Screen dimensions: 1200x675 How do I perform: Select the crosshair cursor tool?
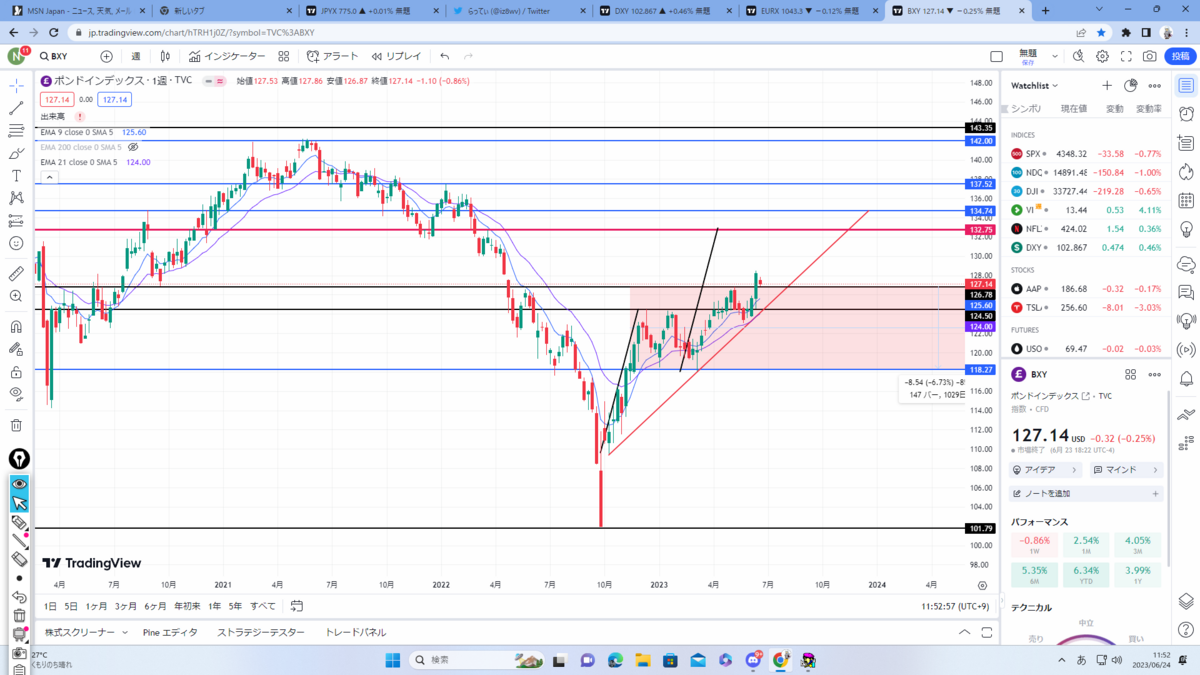[x=17, y=86]
